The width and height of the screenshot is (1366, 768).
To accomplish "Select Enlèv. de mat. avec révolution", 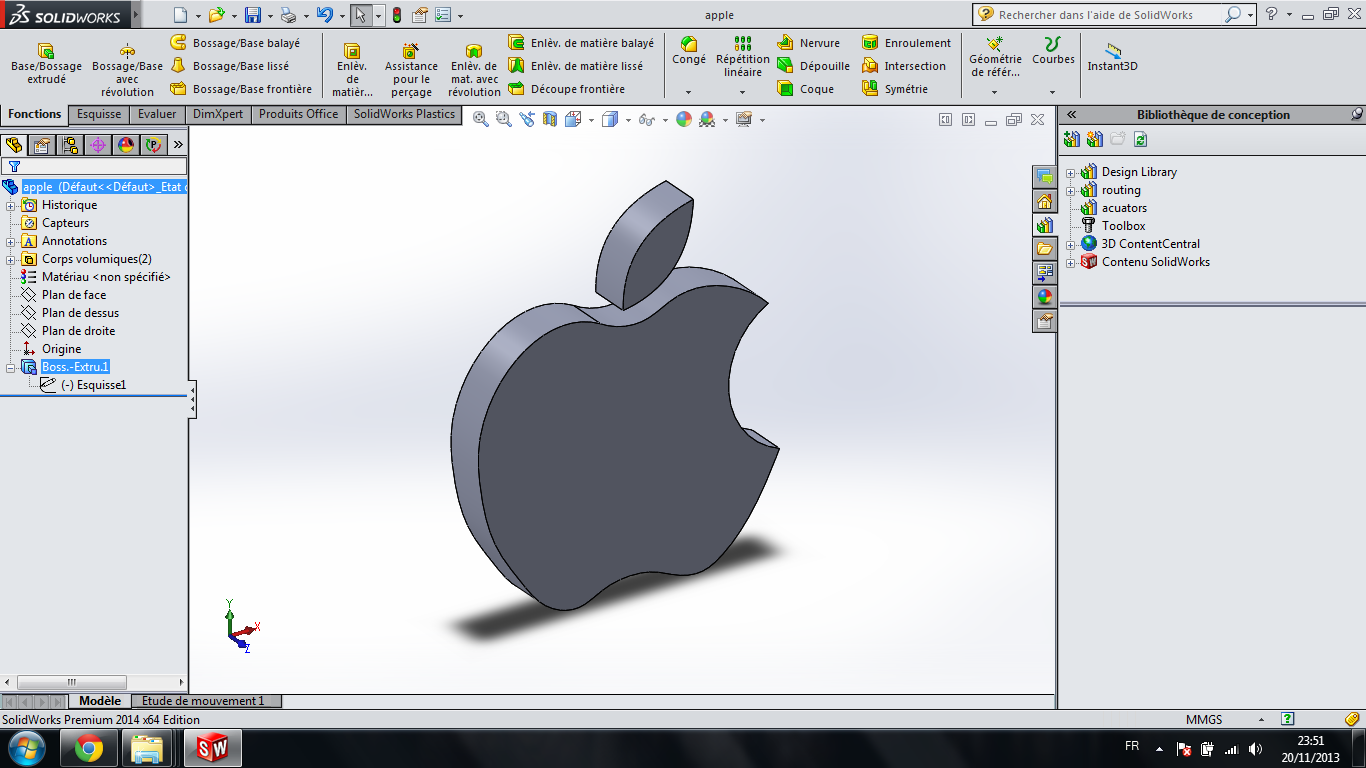I will 474,69.
